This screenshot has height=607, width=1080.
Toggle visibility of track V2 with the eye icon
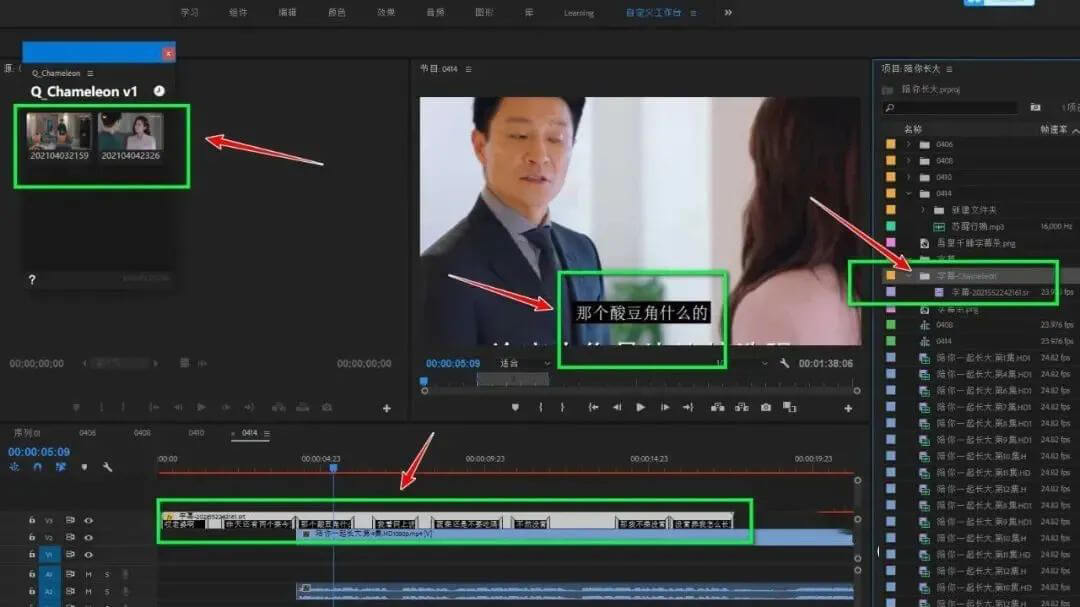[87, 538]
